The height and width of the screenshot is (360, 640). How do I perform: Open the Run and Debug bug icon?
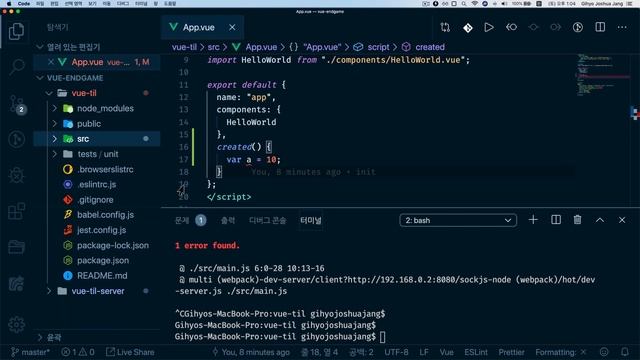point(16,175)
